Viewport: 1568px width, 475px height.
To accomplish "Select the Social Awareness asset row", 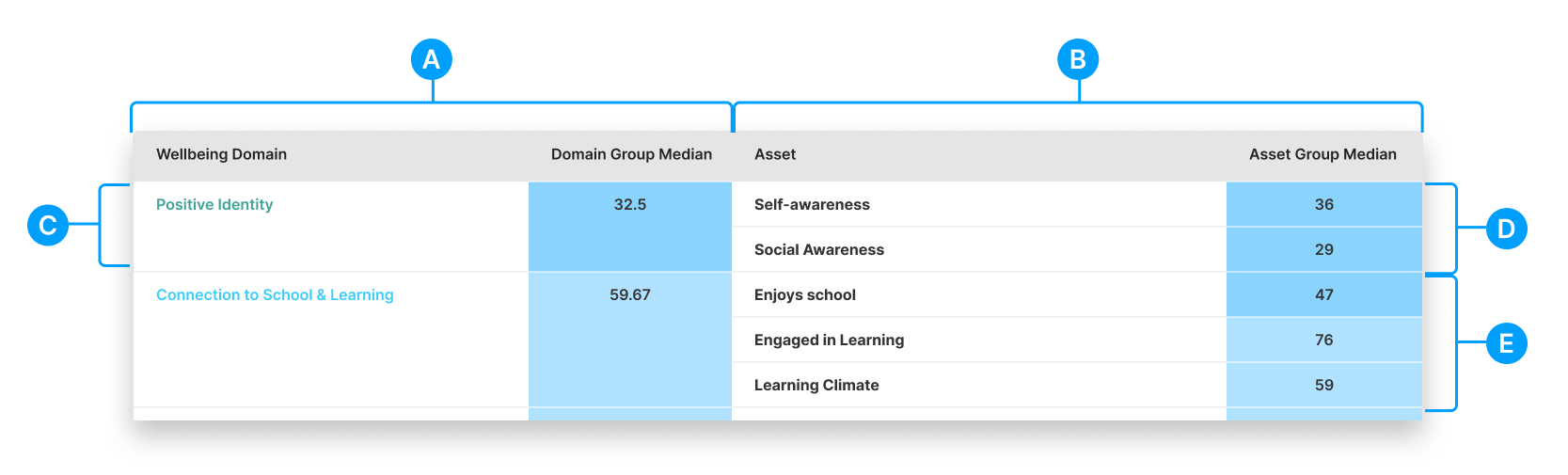I will (x=819, y=249).
